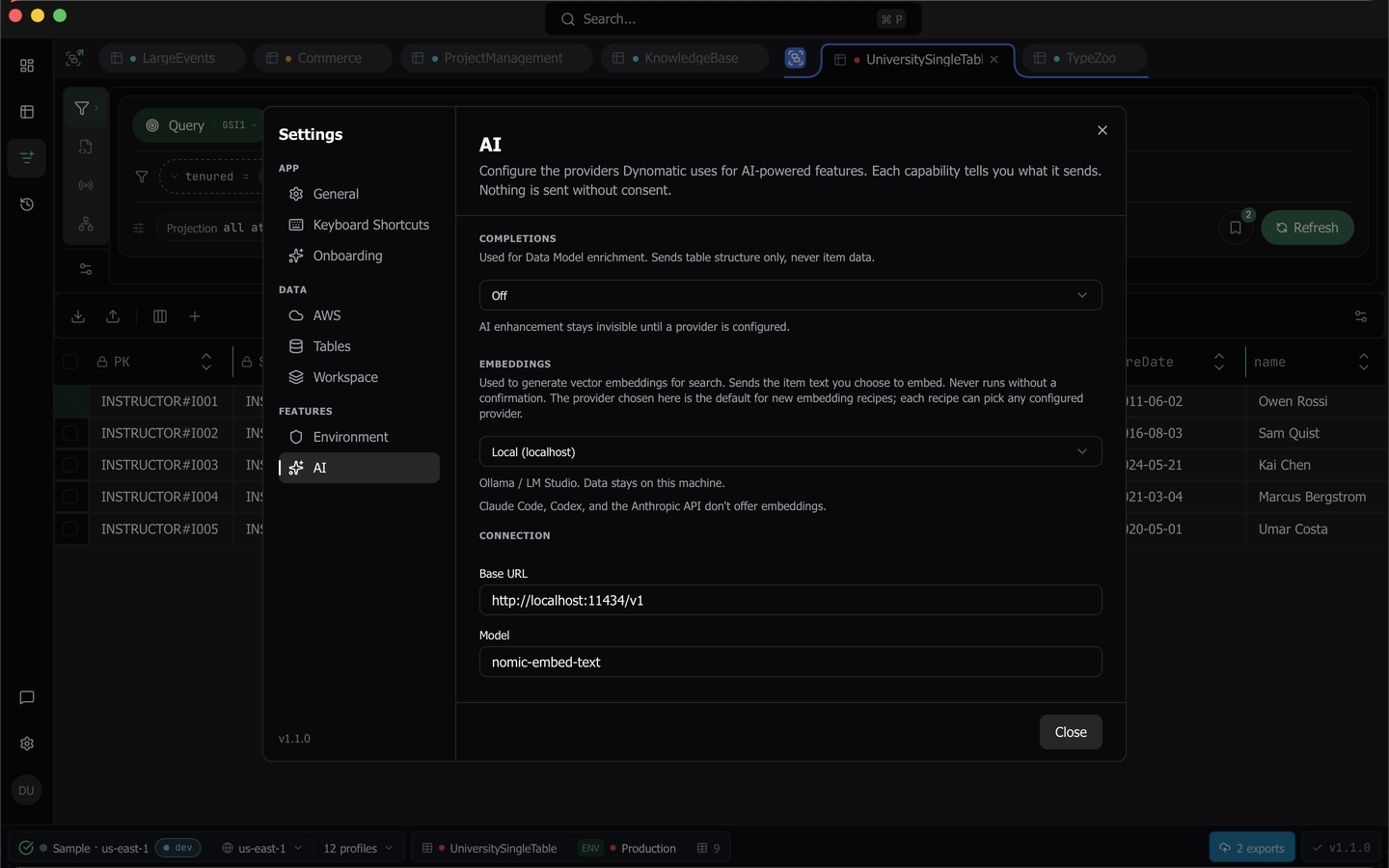Click the columns layout icon in table toolbar
Image resolution: width=1389 pixels, height=868 pixels.
[x=160, y=316]
